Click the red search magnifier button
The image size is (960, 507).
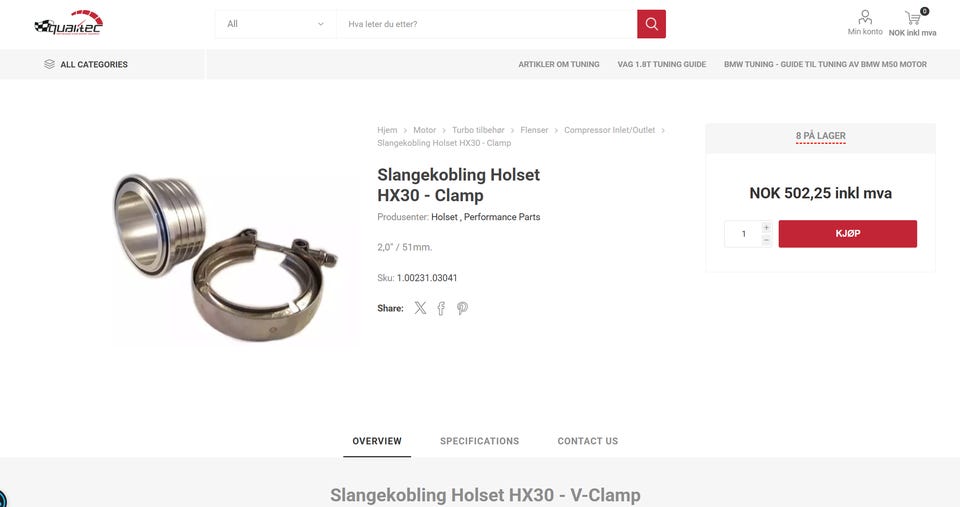pos(651,24)
